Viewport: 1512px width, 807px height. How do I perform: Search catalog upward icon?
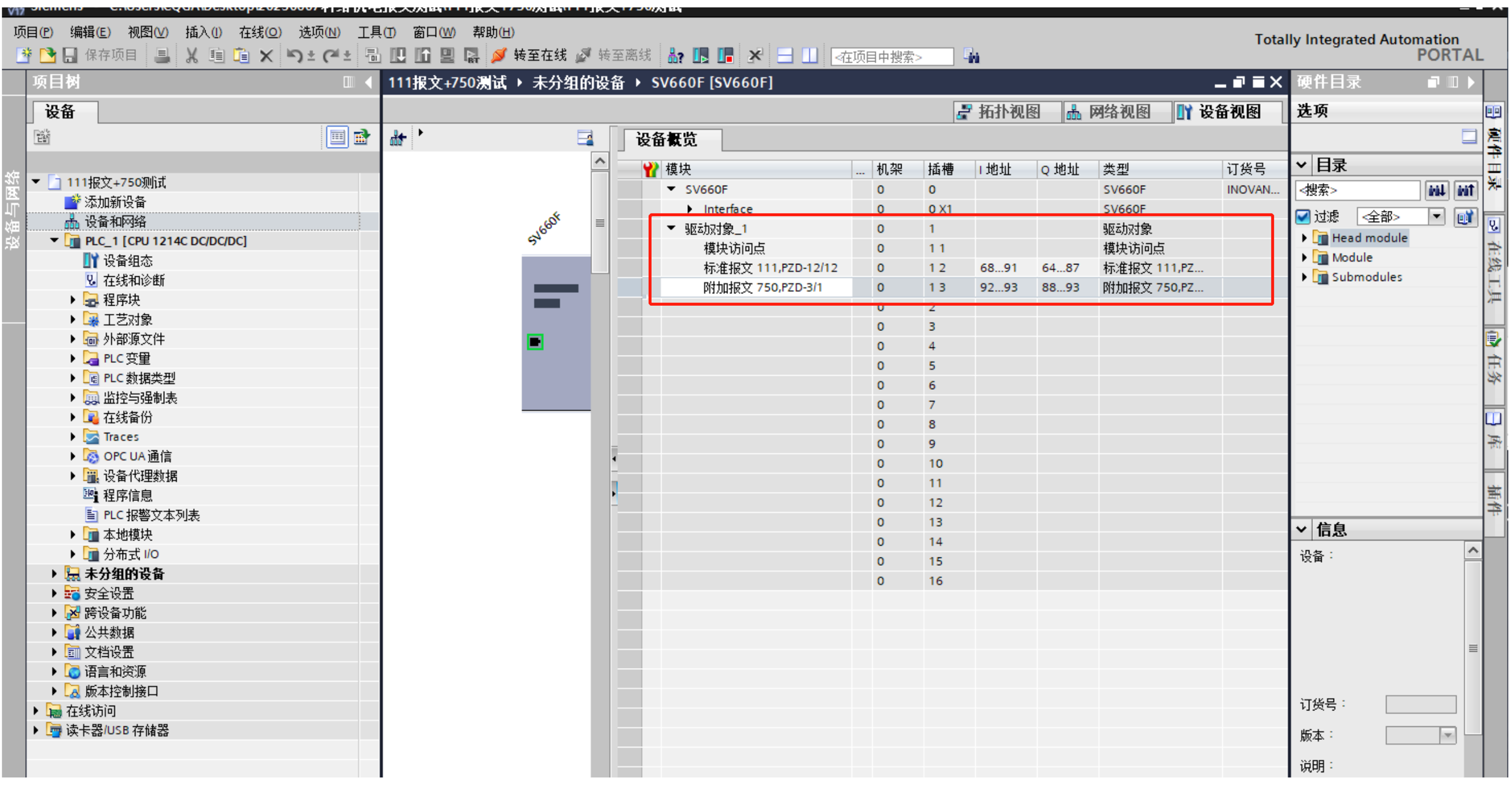click(1466, 191)
